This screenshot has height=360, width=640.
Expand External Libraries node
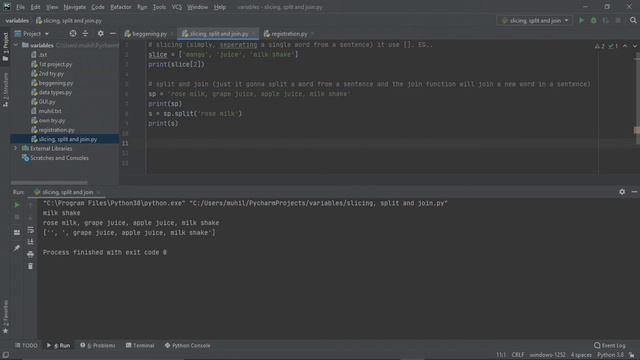point(16,149)
